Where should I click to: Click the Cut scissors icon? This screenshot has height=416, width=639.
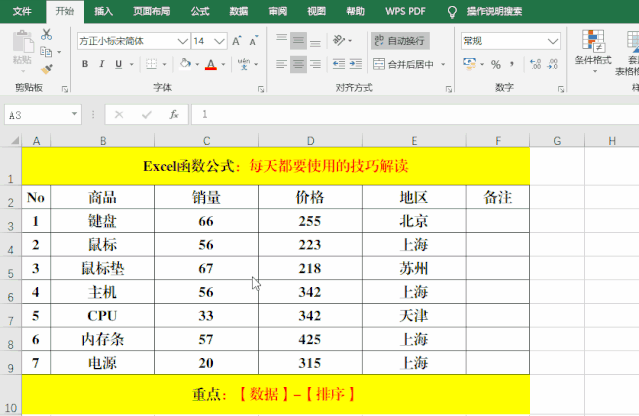[47, 35]
